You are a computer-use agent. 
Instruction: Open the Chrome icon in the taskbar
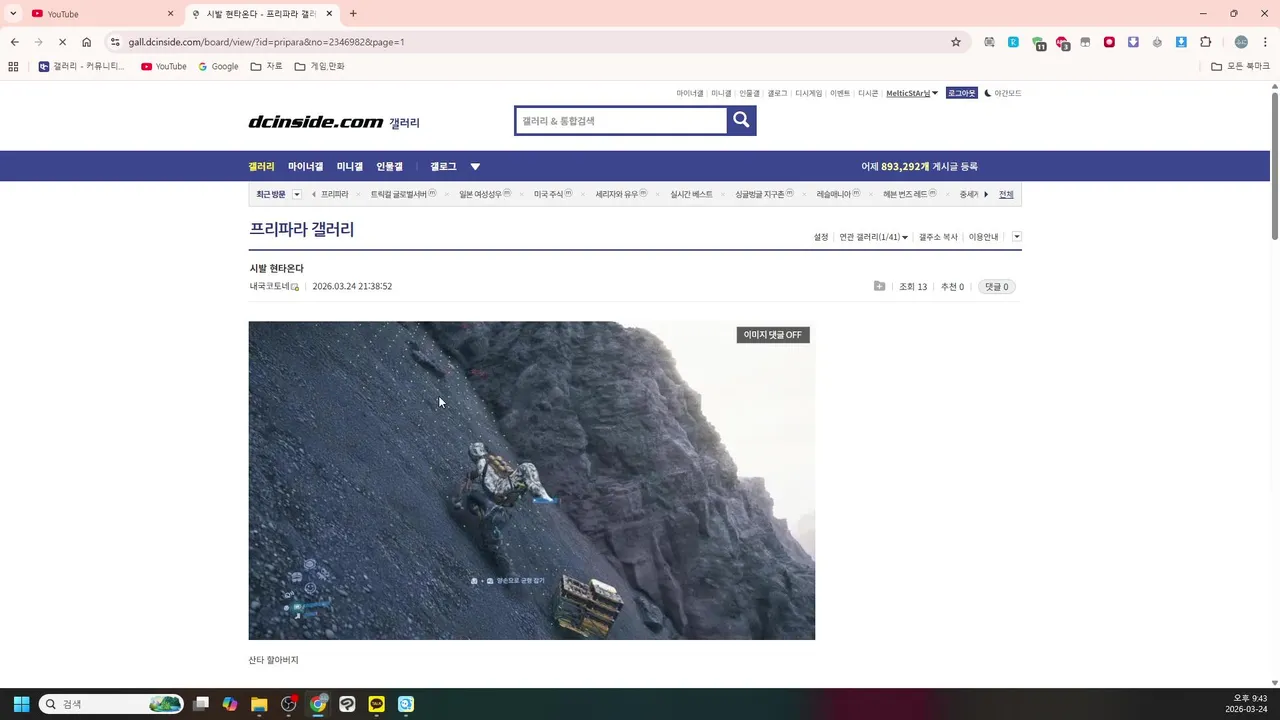[x=318, y=704]
